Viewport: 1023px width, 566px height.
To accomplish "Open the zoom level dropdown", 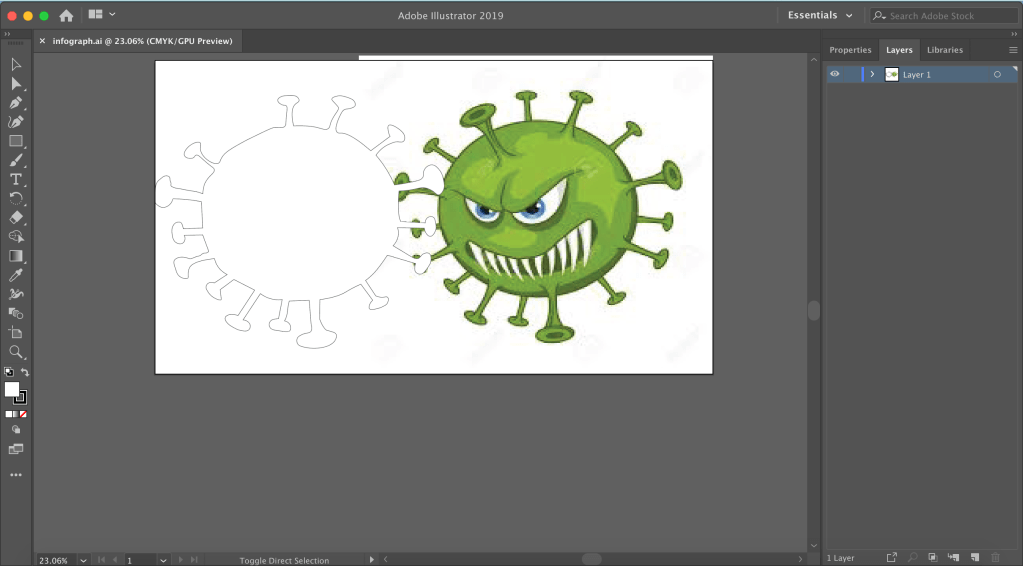I will (x=83, y=560).
